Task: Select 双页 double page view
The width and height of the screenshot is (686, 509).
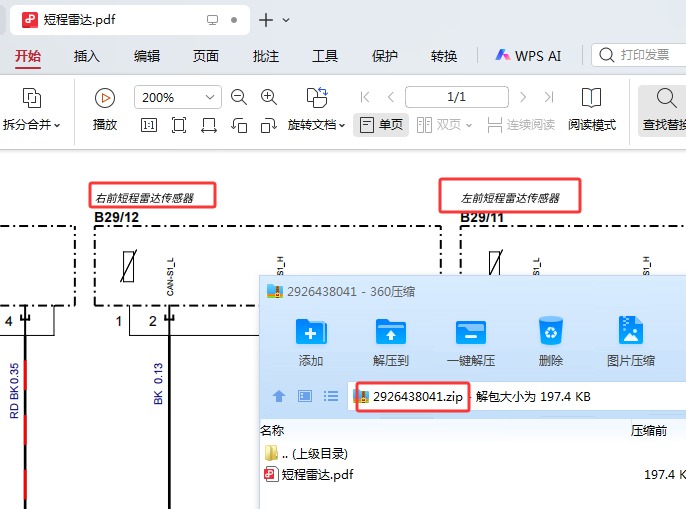Action: pyautogui.click(x=439, y=125)
